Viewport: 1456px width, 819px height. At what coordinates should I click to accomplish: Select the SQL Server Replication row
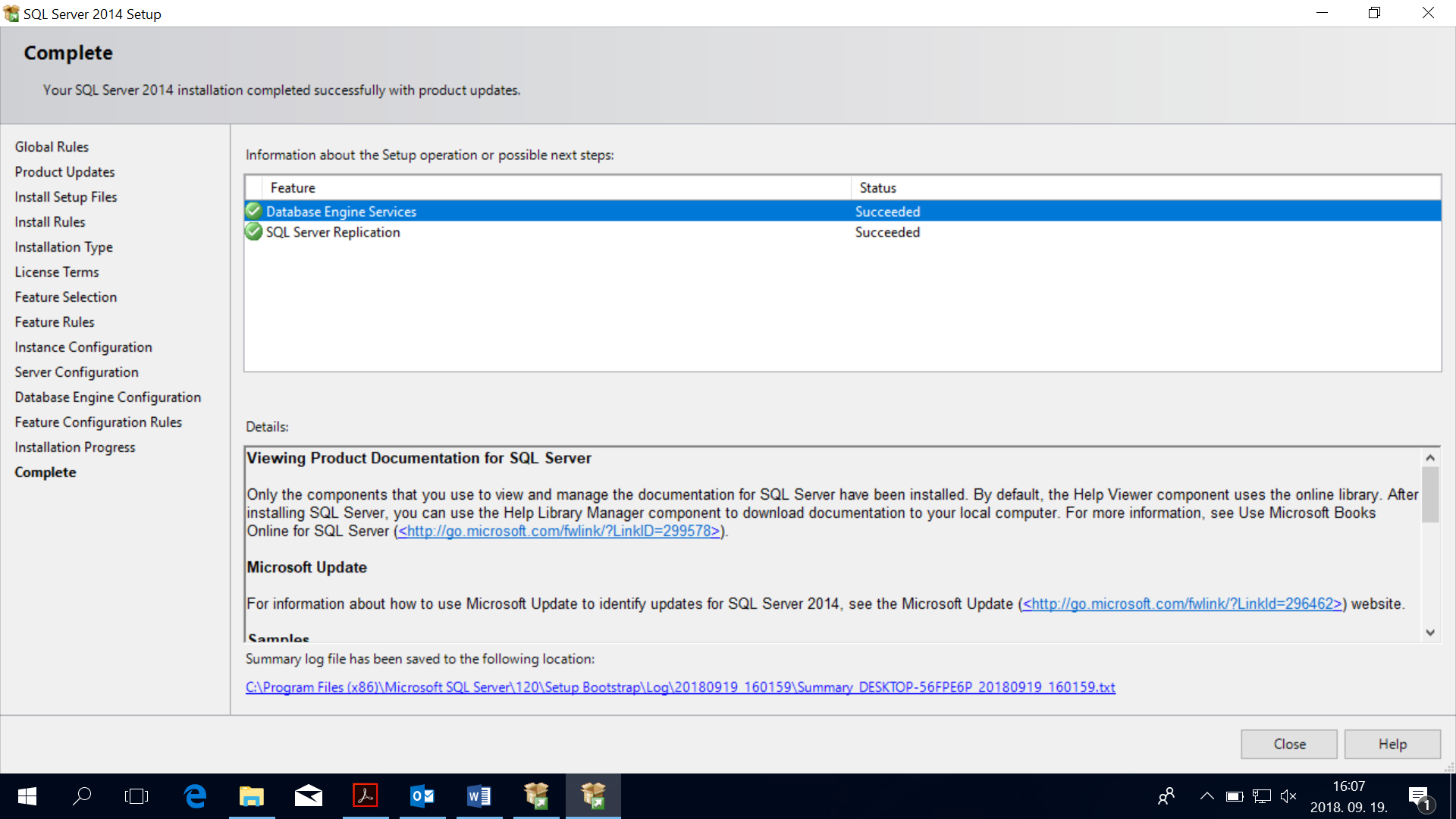click(x=843, y=232)
